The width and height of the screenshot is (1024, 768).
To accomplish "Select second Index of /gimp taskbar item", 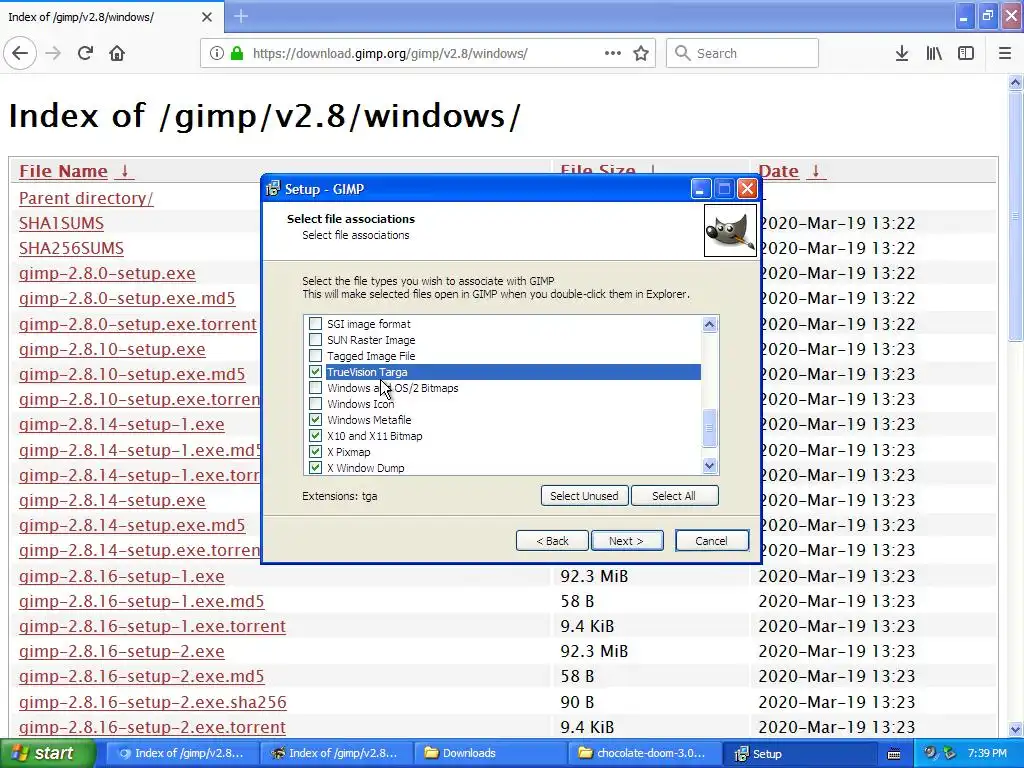I will (x=336, y=753).
